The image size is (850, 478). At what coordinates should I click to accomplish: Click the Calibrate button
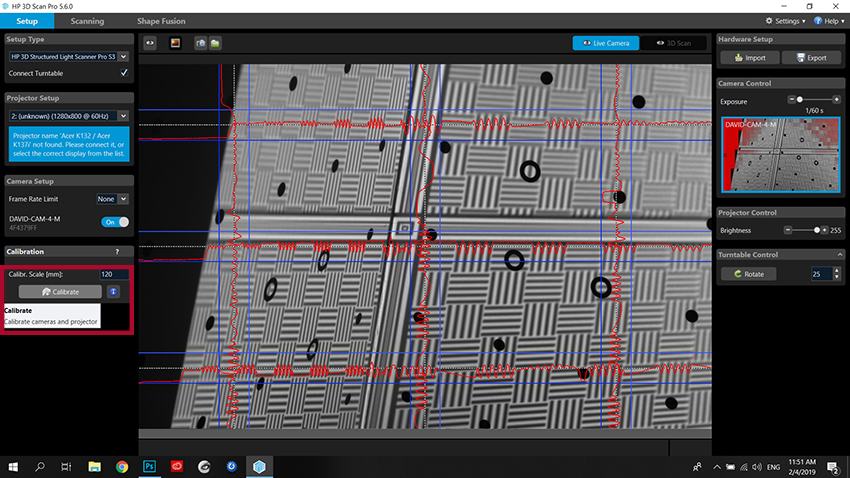coord(60,292)
